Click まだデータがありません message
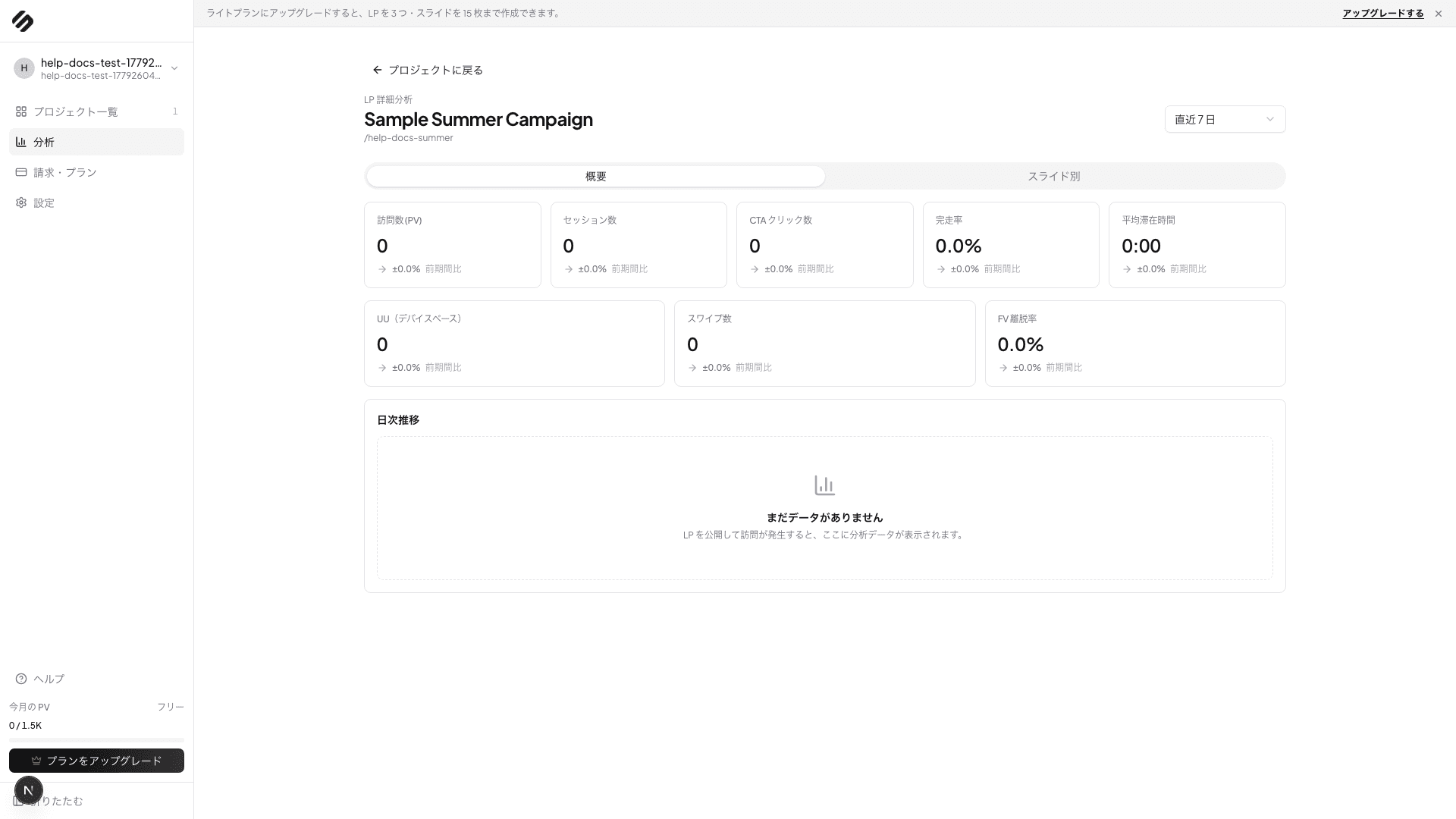This screenshot has width=1456, height=819. 824,518
